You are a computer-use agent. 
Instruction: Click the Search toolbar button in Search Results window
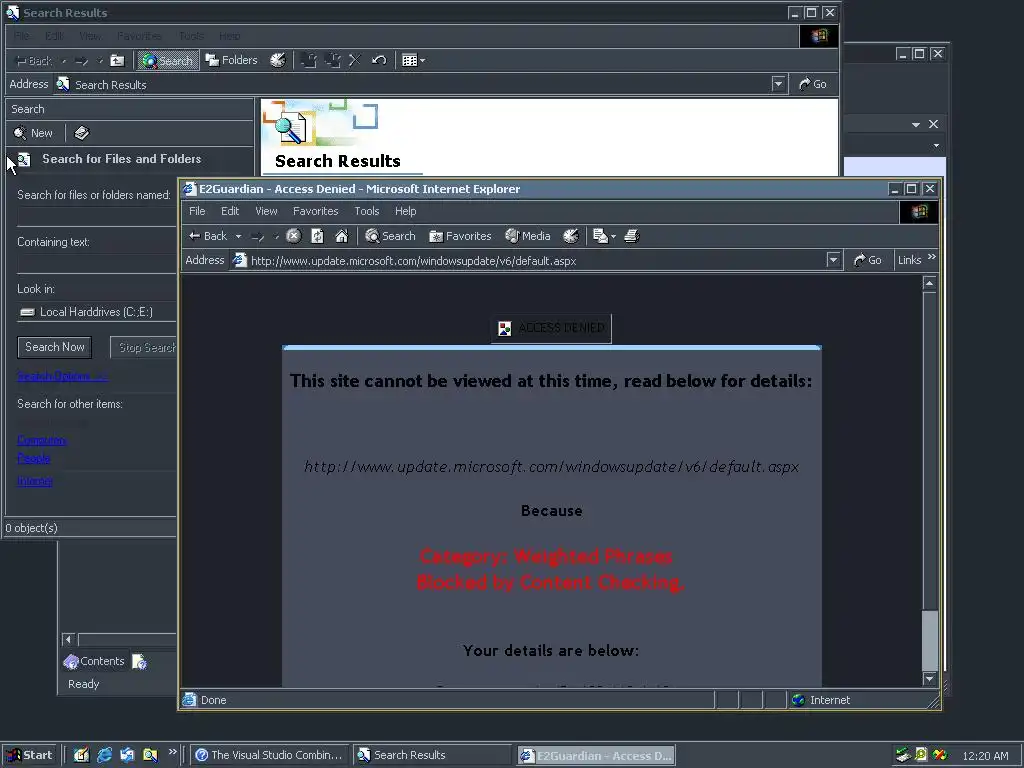pyautogui.click(x=167, y=61)
